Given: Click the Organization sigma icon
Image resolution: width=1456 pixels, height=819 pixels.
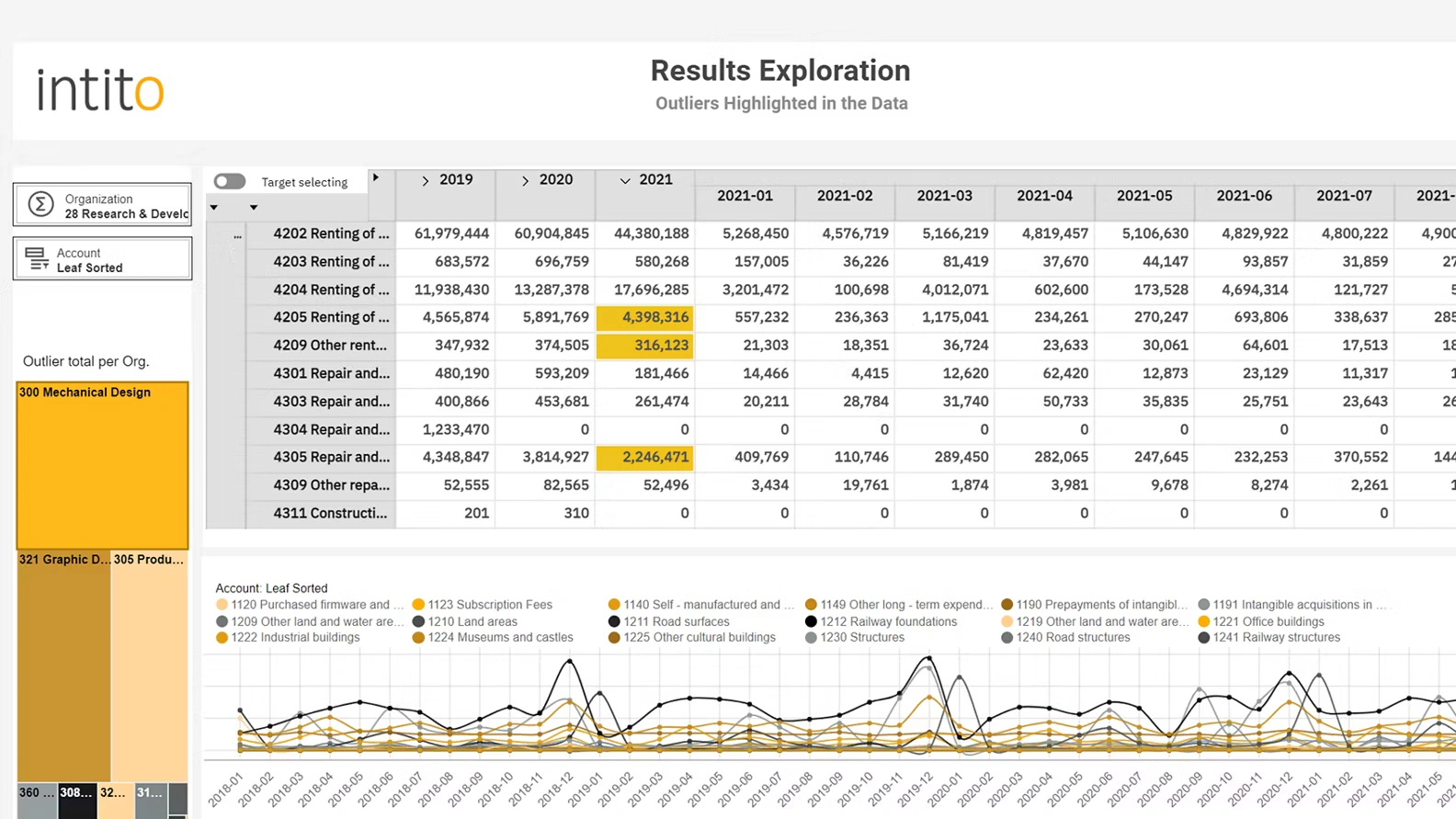Looking at the screenshot, I should coord(40,204).
